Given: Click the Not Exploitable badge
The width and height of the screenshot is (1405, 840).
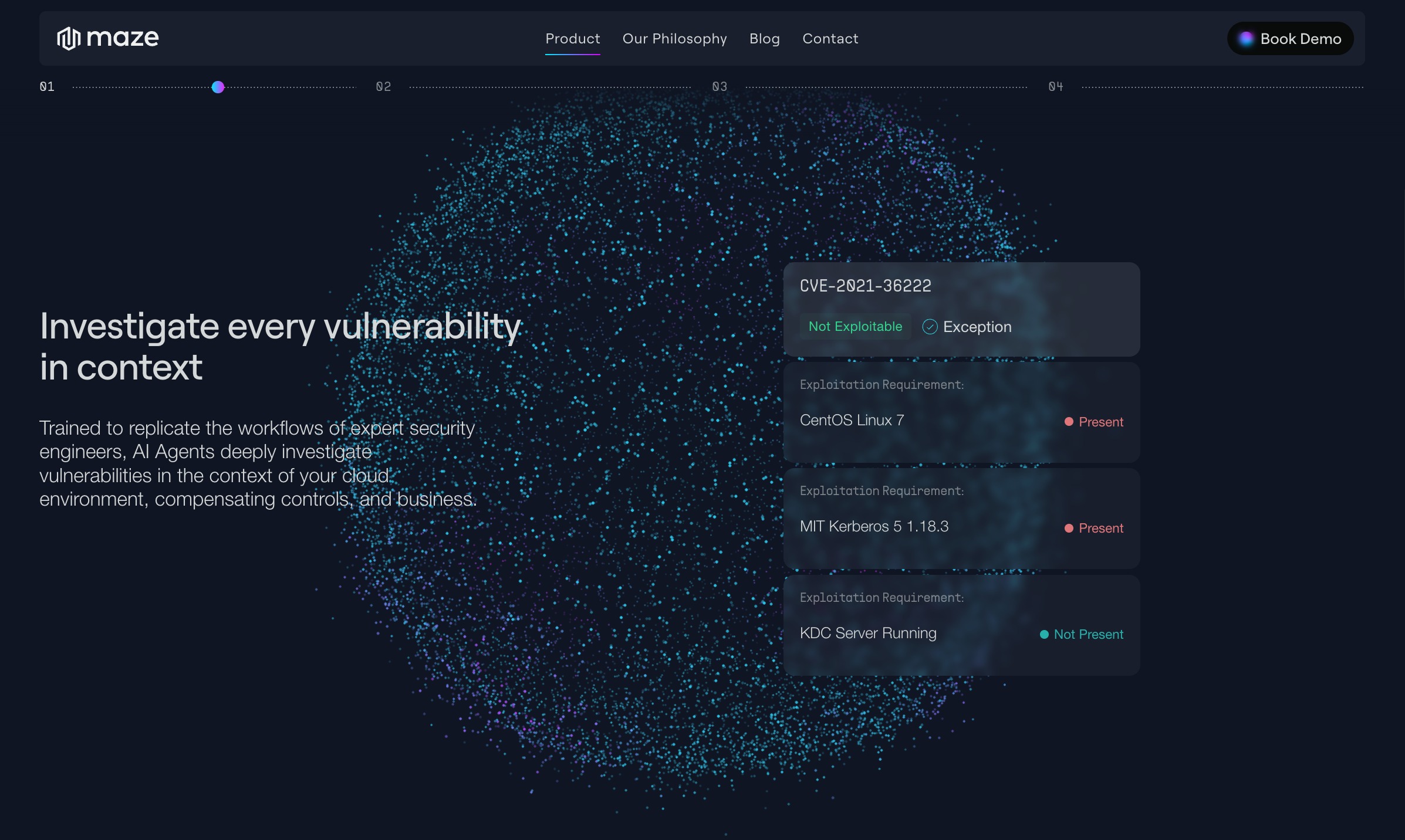Looking at the screenshot, I should click(x=855, y=327).
